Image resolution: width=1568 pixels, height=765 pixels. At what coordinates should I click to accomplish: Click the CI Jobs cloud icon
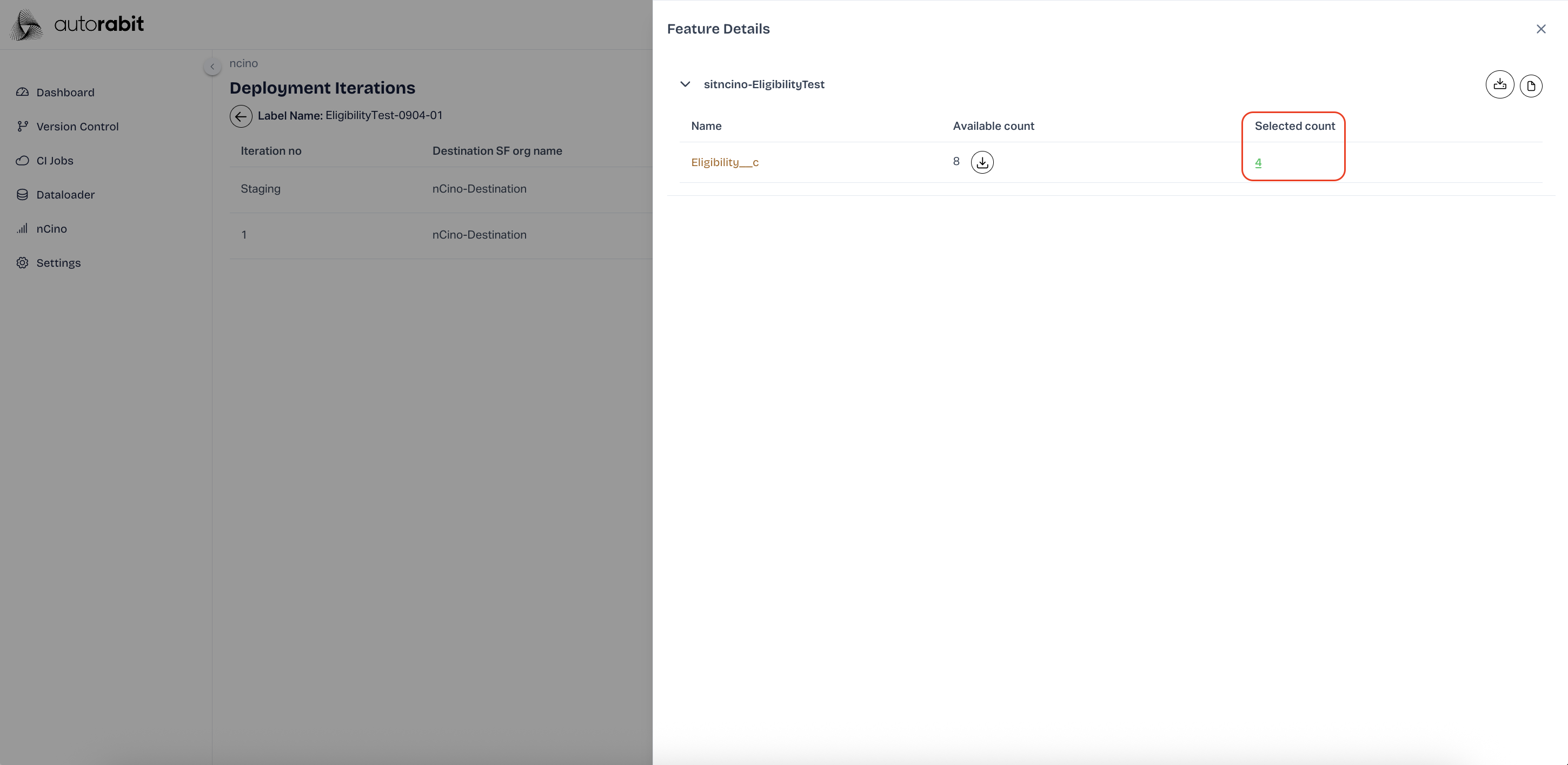[23, 161]
